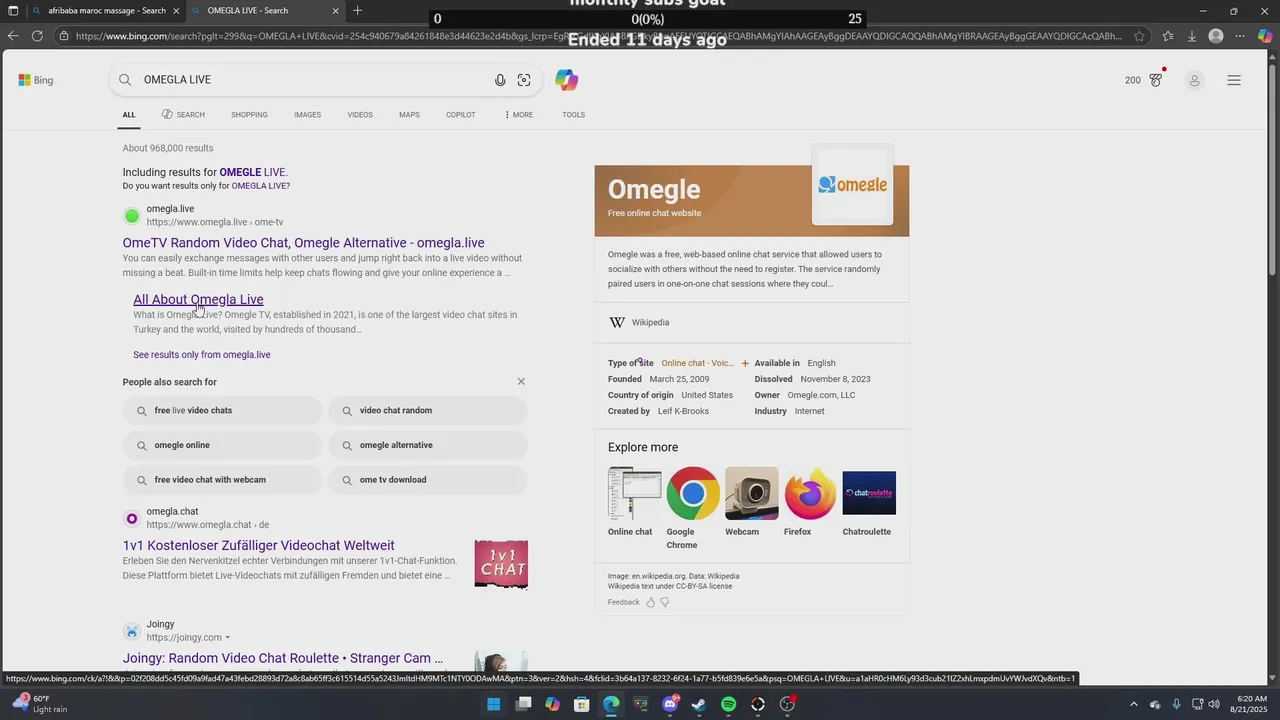Click the OMEGLE LIVE suggestion link

252,172
